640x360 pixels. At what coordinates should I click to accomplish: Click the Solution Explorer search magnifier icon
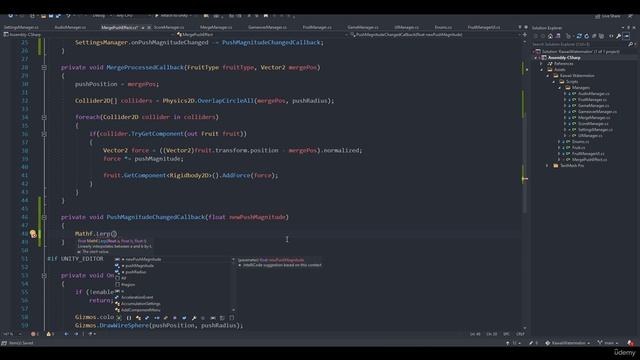(x=631, y=44)
